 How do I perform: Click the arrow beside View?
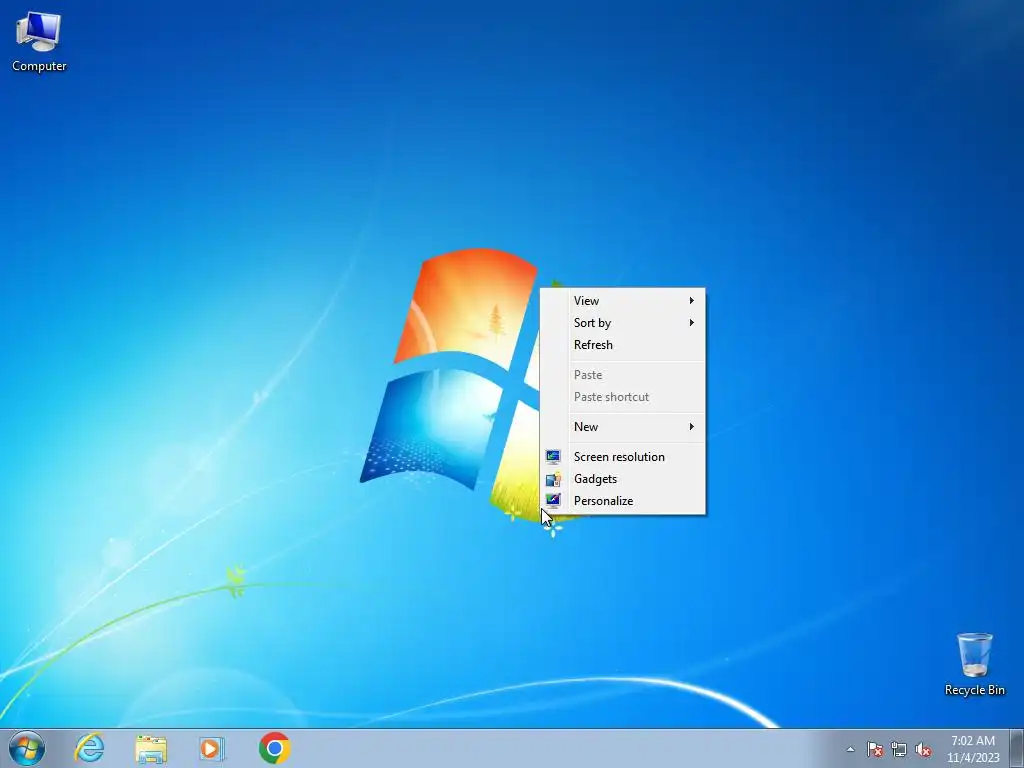coord(691,300)
